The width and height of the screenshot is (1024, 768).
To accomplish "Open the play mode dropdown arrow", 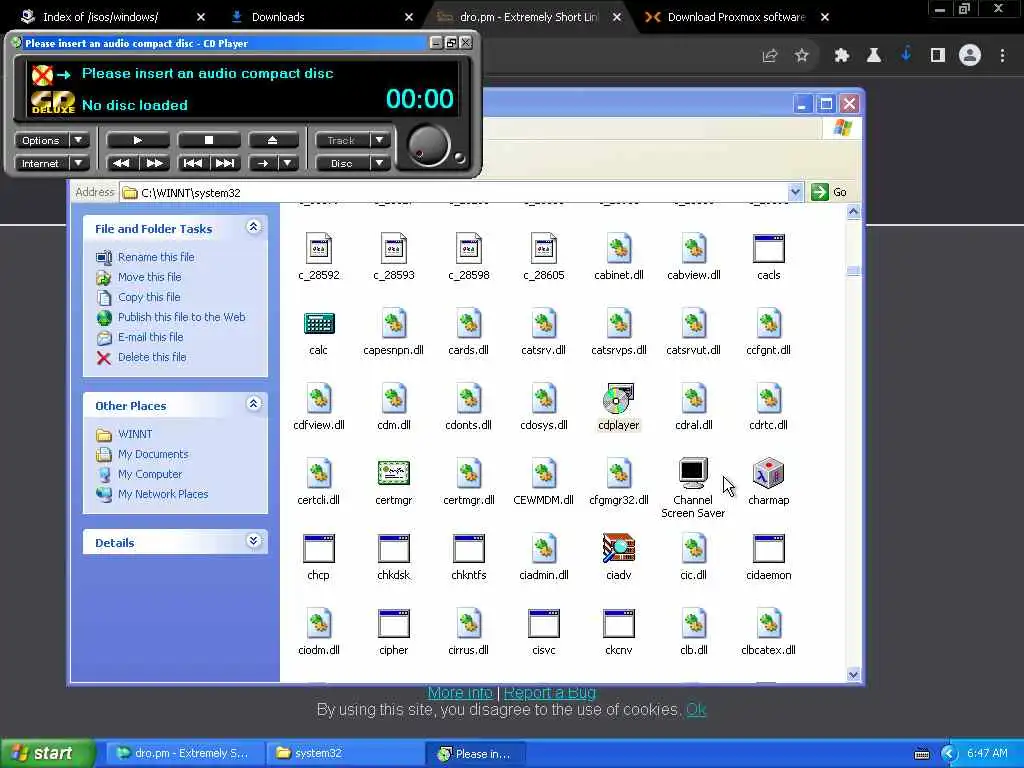I will (287, 163).
